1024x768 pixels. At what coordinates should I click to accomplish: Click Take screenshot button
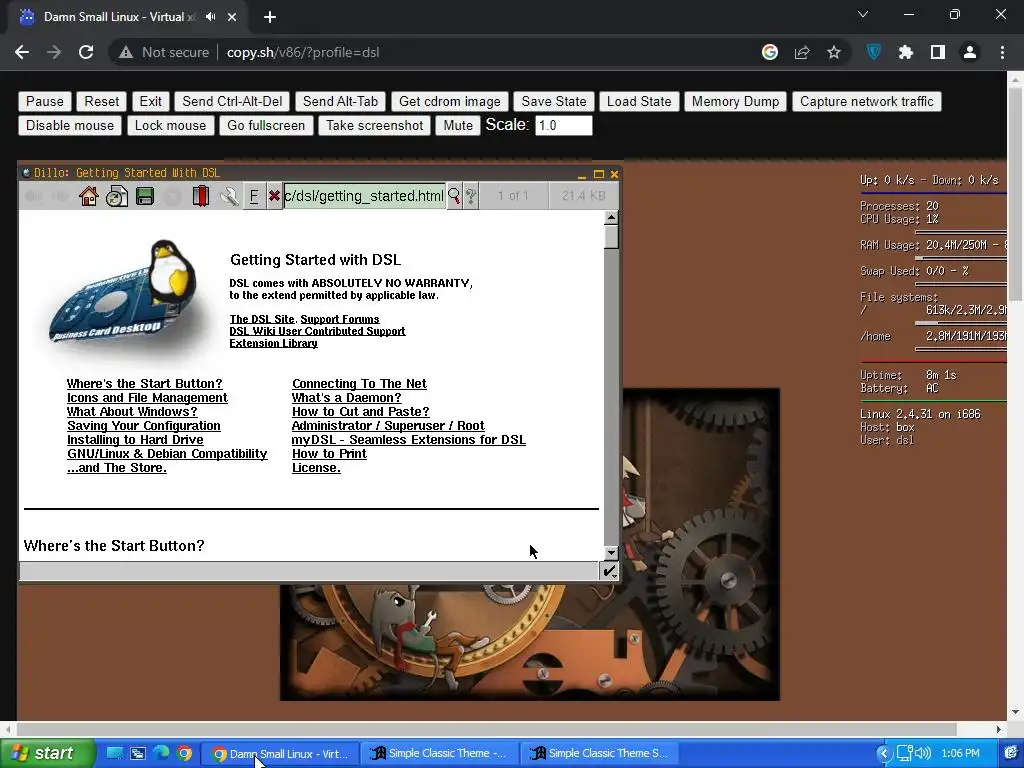pos(375,125)
